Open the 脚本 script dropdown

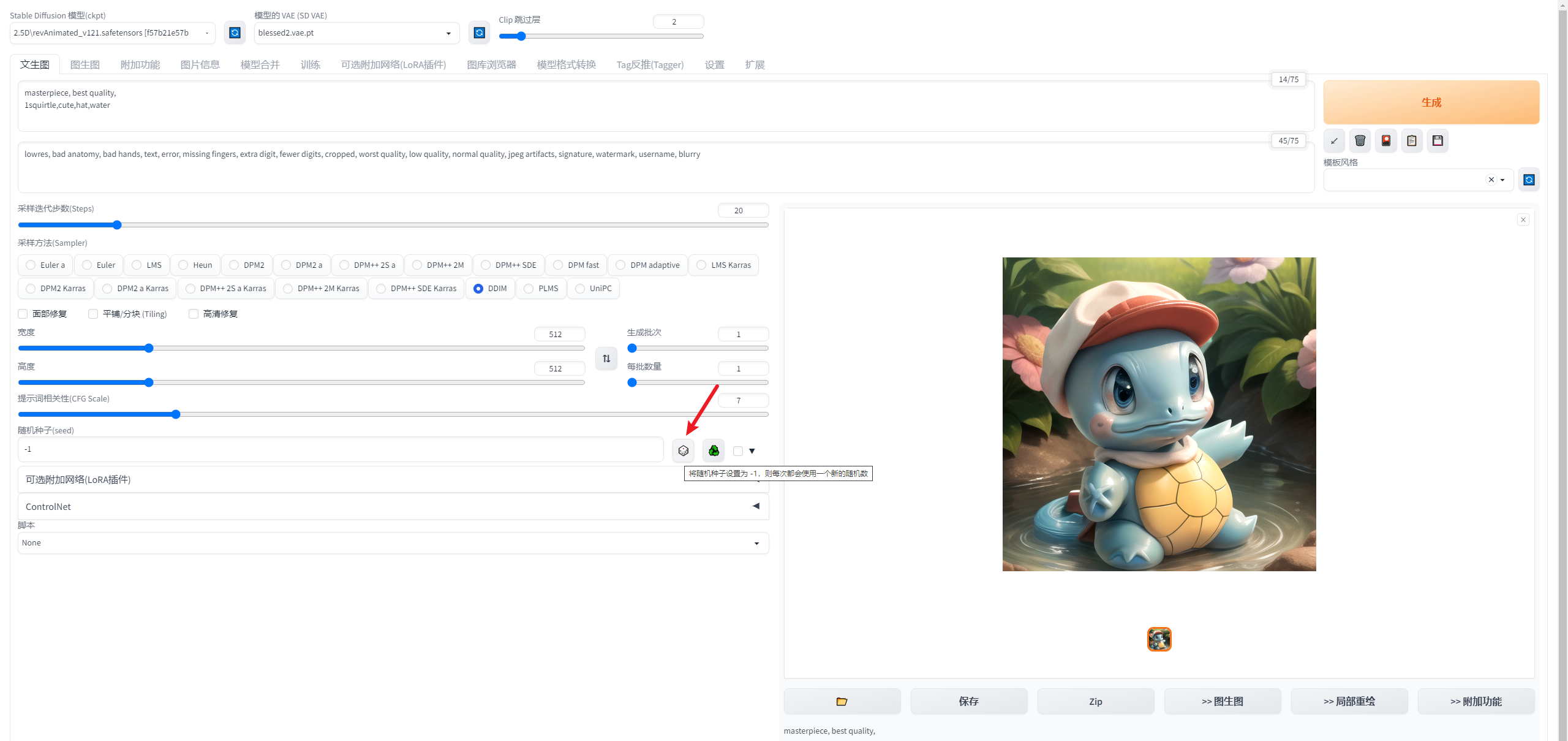[x=393, y=543]
